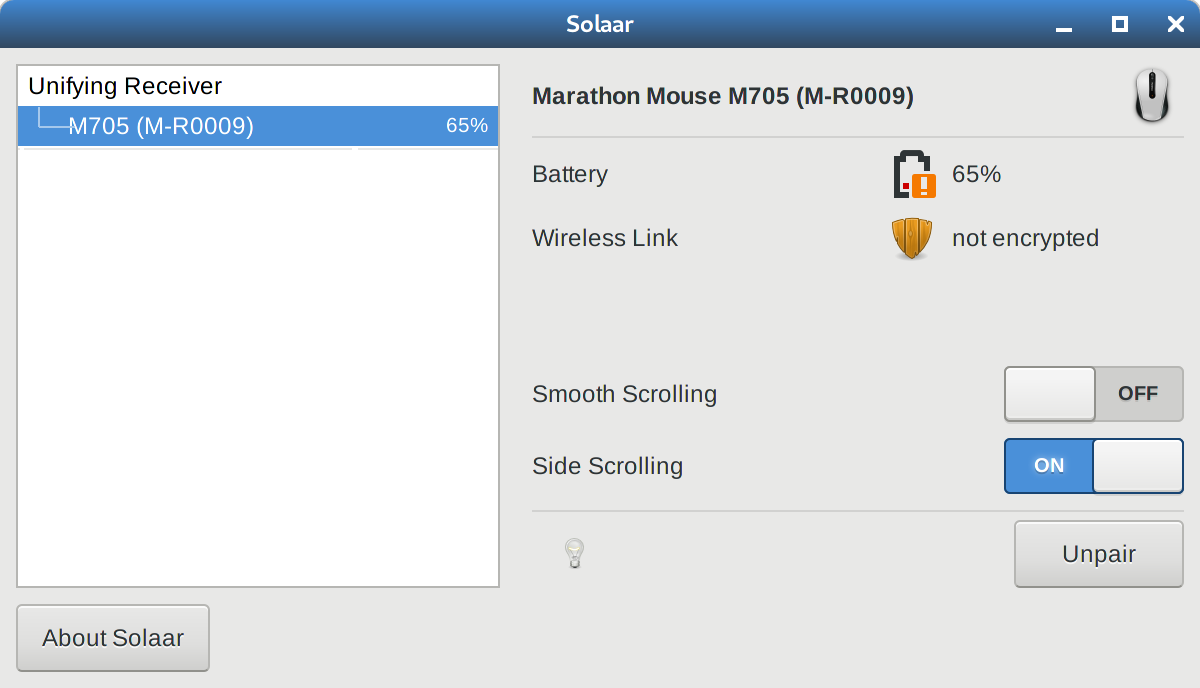Click the Smooth Scrolling label
1200x688 pixels.
tap(625, 394)
